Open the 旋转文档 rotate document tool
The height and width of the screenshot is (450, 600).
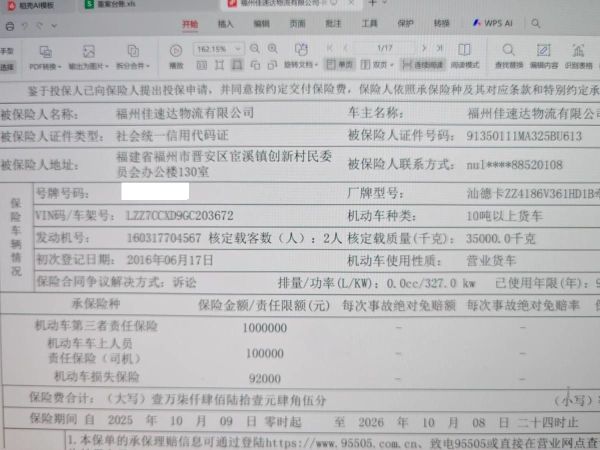click(x=301, y=57)
